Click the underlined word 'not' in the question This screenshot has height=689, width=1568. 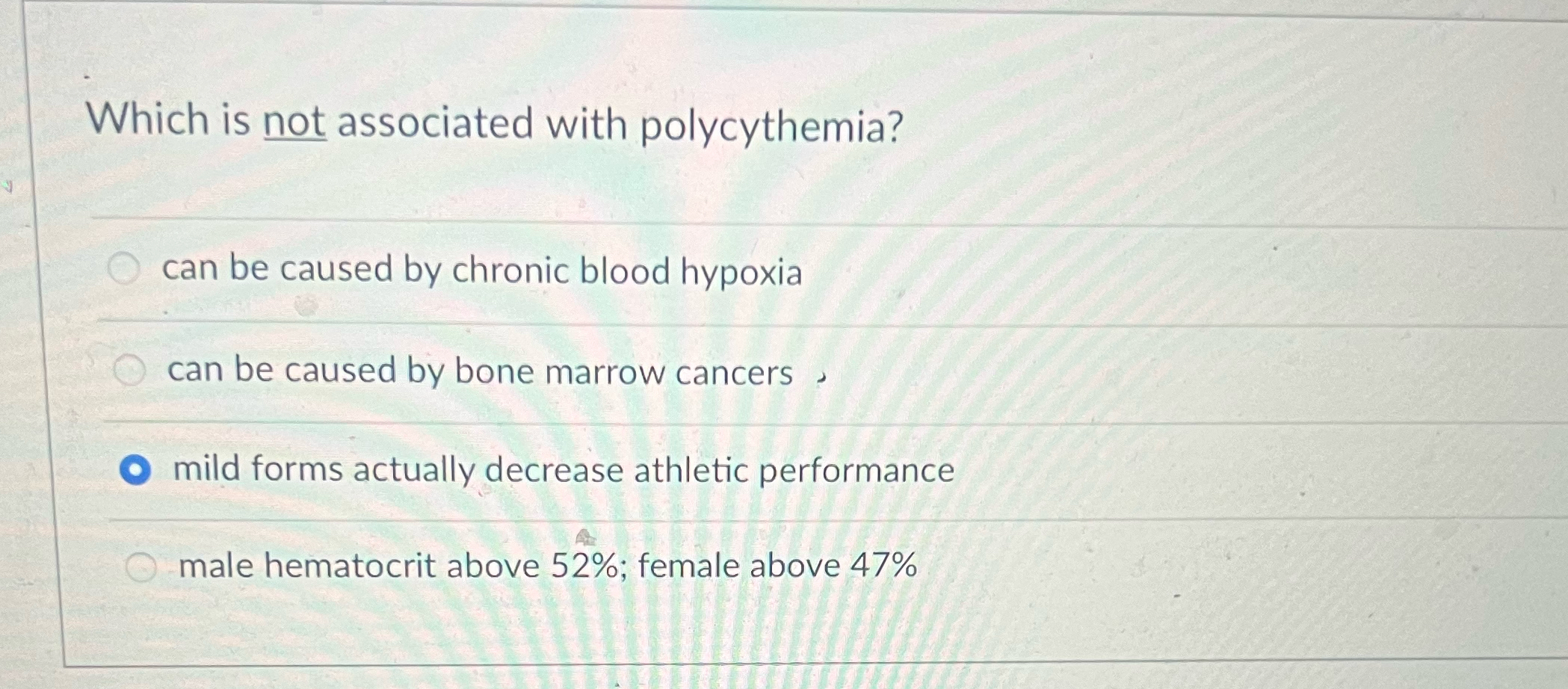click(x=295, y=125)
